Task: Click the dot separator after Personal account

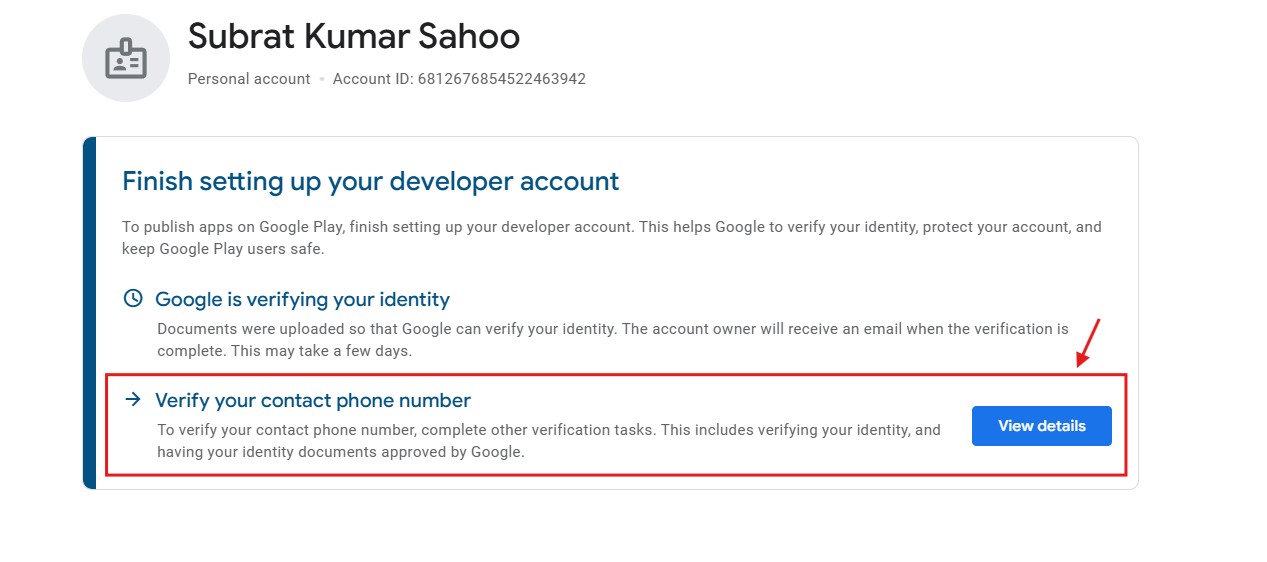Action: [x=322, y=79]
